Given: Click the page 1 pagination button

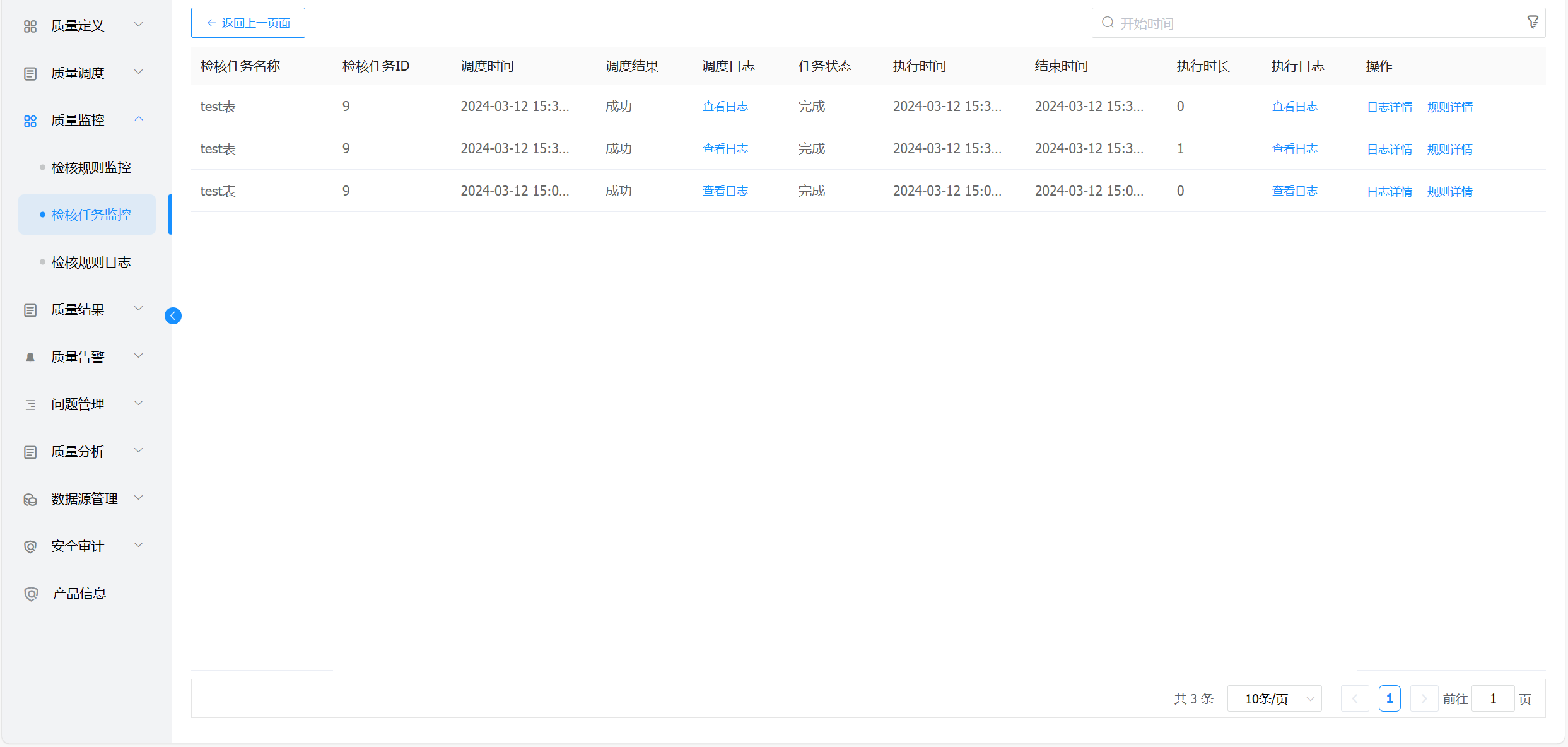Looking at the screenshot, I should pyautogui.click(x=1389, y=698).
